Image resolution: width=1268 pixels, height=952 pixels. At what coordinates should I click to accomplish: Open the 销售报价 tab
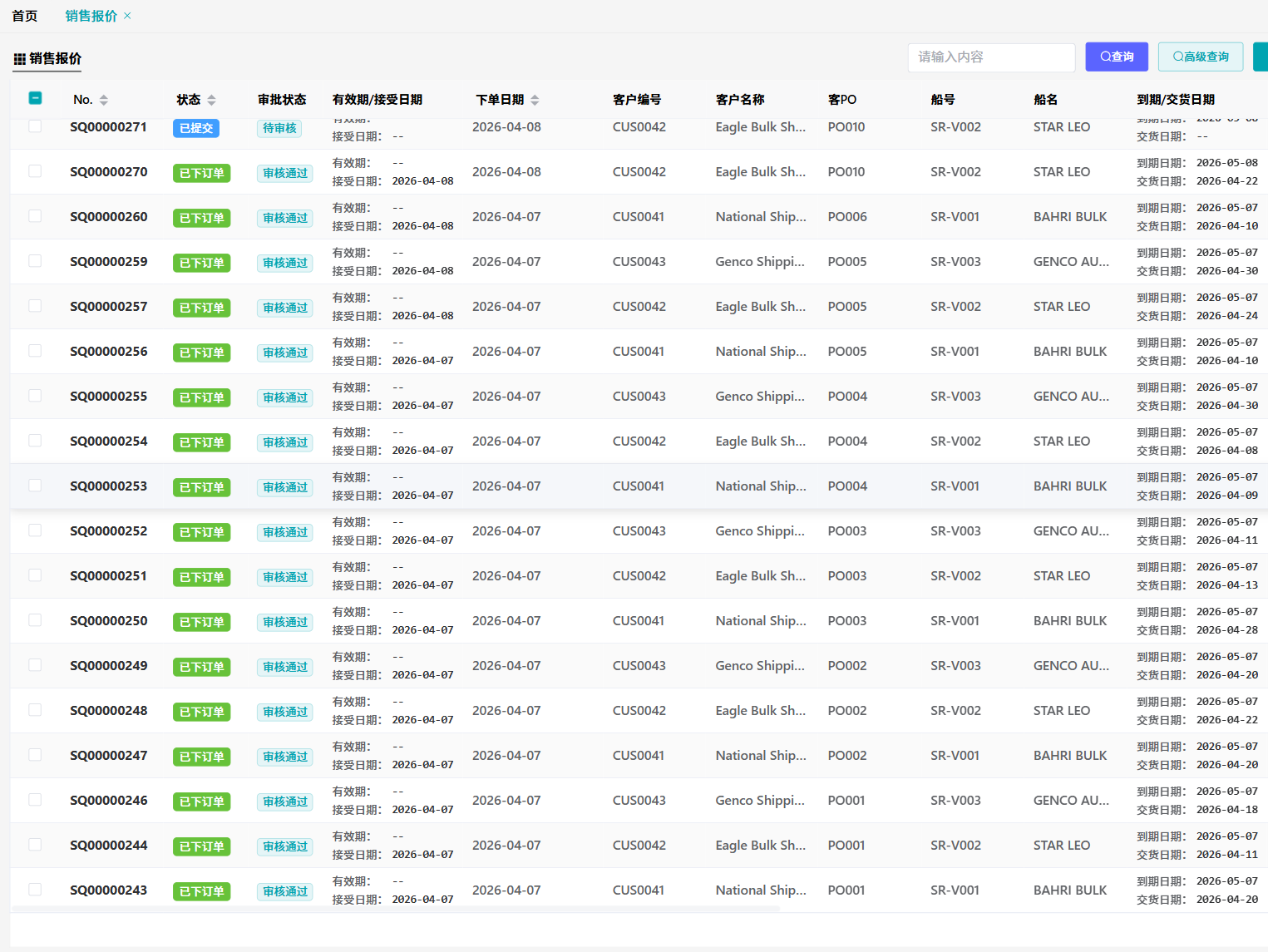point(91,16)
